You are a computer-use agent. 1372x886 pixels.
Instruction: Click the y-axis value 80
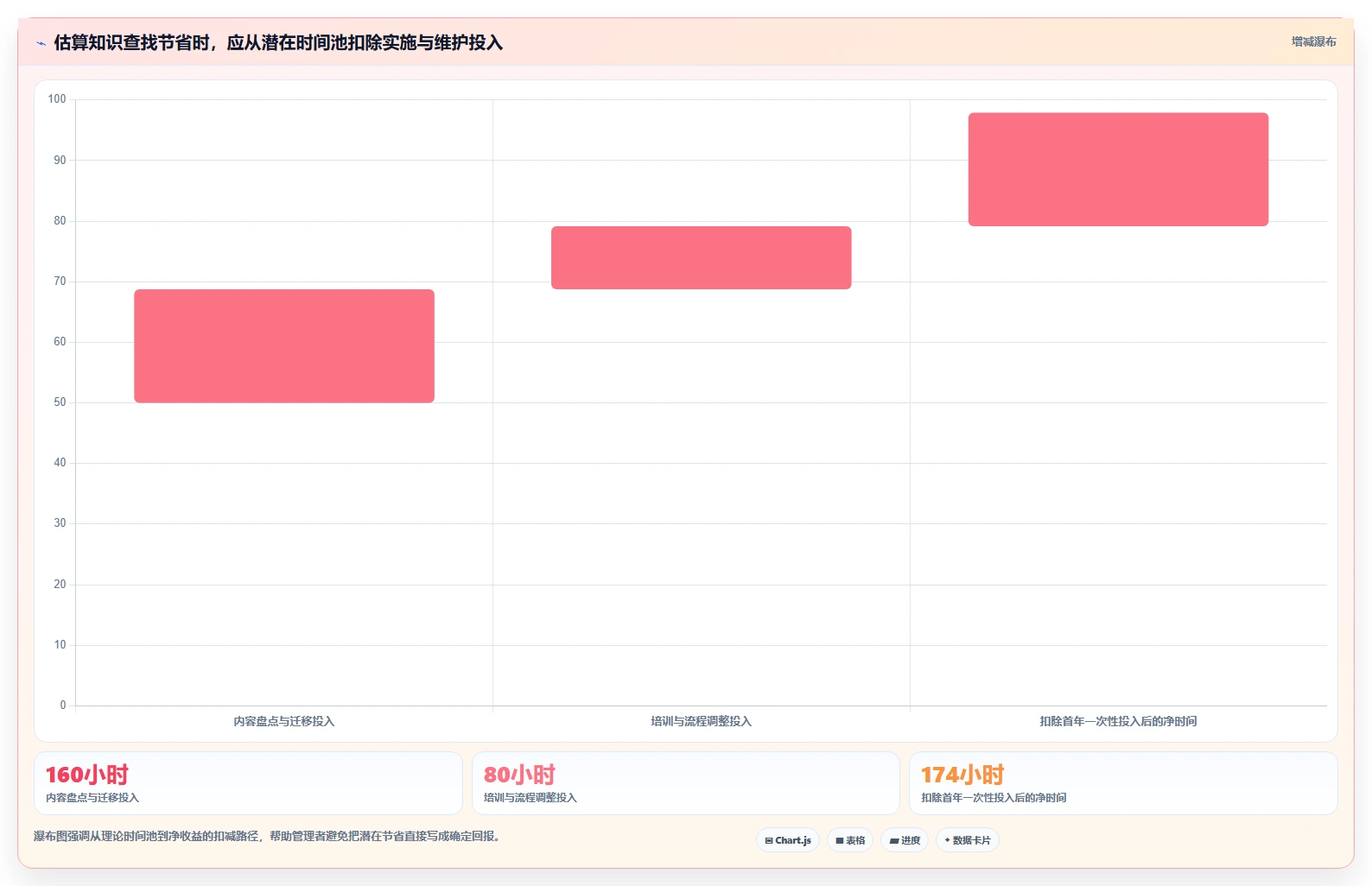click(60, 221)
